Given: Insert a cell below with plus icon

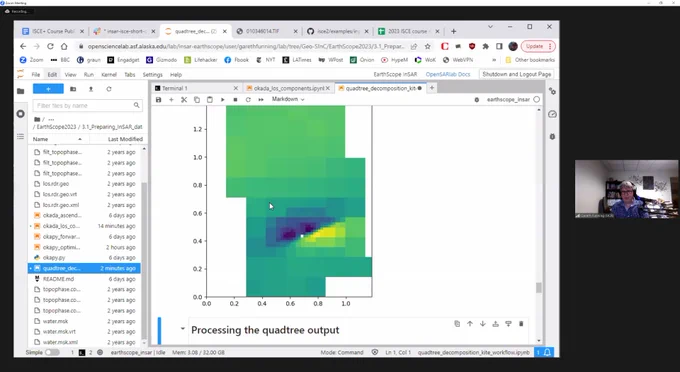Looking at the screenshot, I should tap(171, 100).
